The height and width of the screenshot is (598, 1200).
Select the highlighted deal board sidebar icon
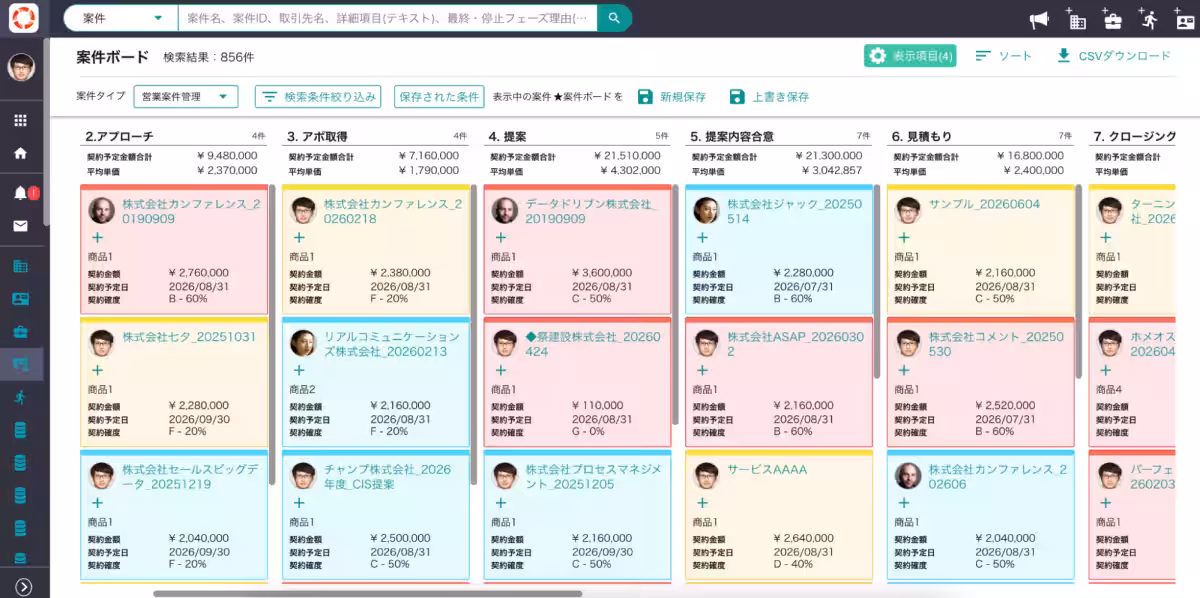click(x=21, y=364)
